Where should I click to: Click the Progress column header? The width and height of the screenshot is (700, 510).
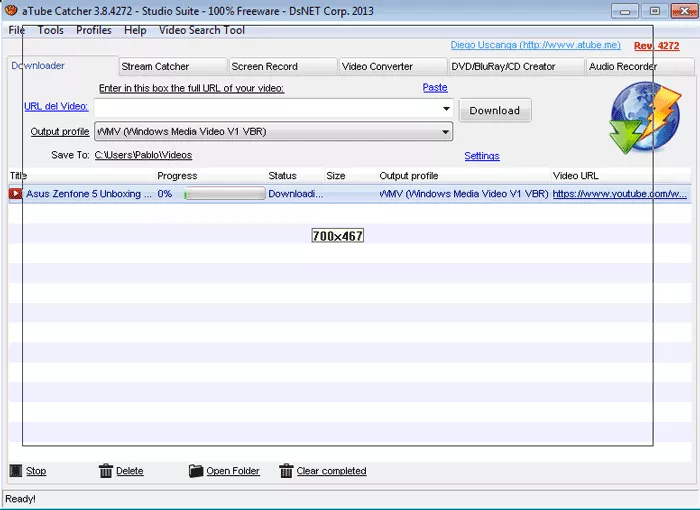tap(211, 176)
